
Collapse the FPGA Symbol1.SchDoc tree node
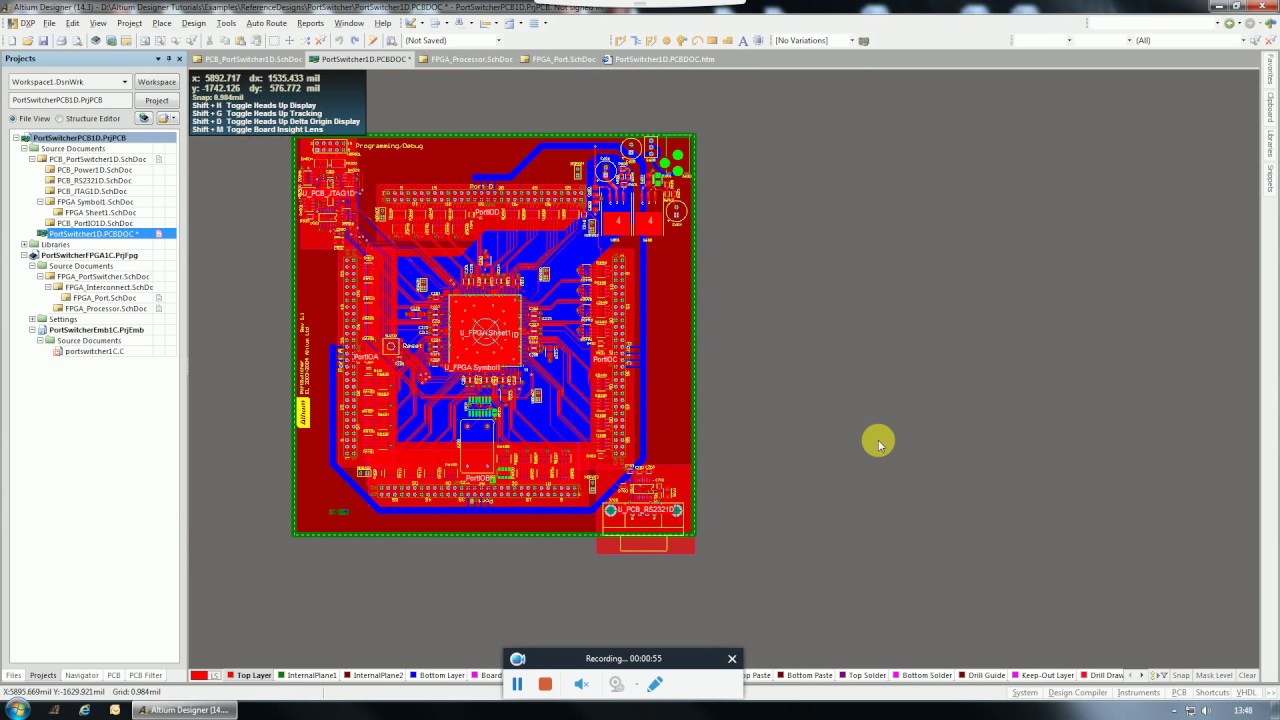tap(40, 202)
